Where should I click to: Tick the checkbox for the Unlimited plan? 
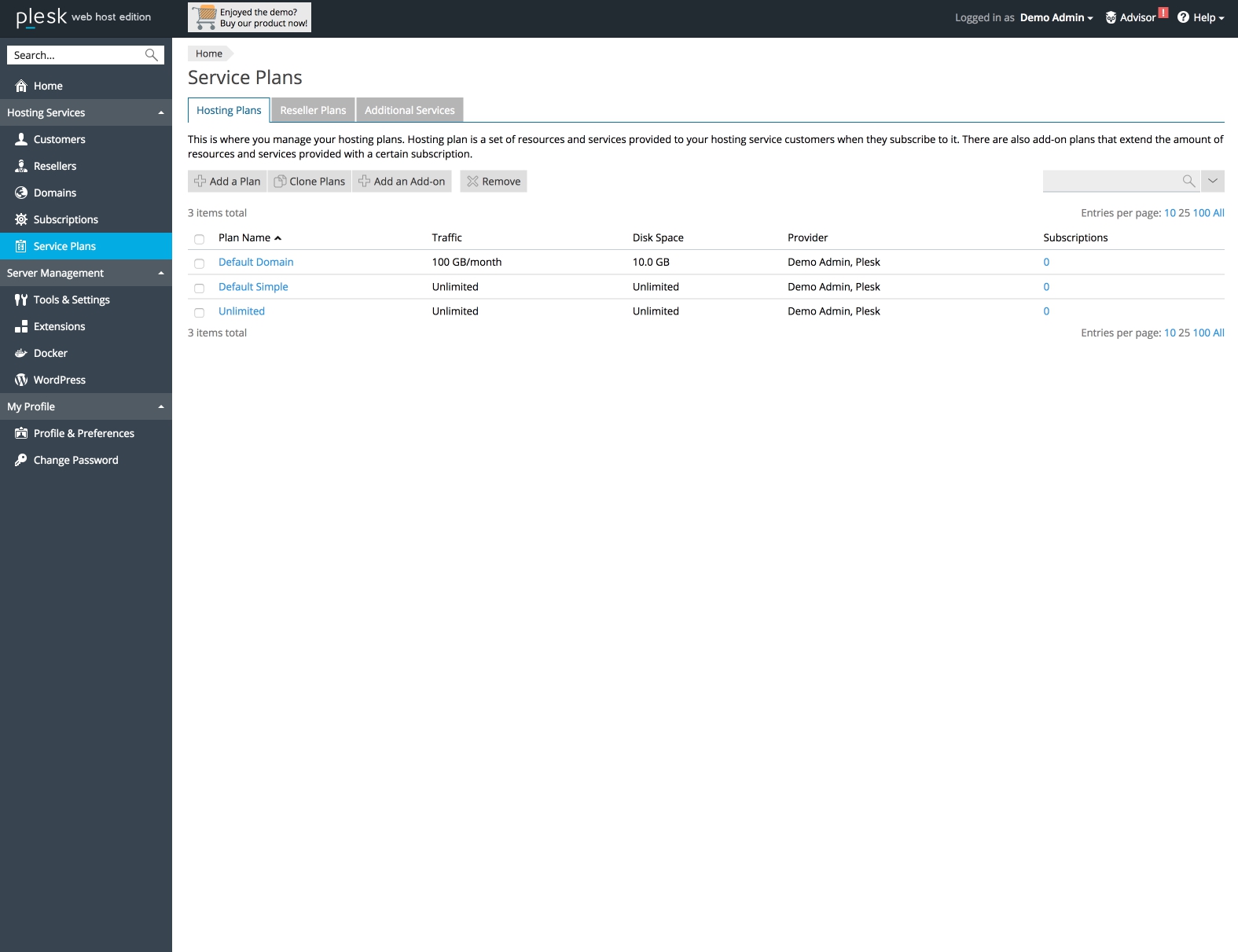coord(199,313)
